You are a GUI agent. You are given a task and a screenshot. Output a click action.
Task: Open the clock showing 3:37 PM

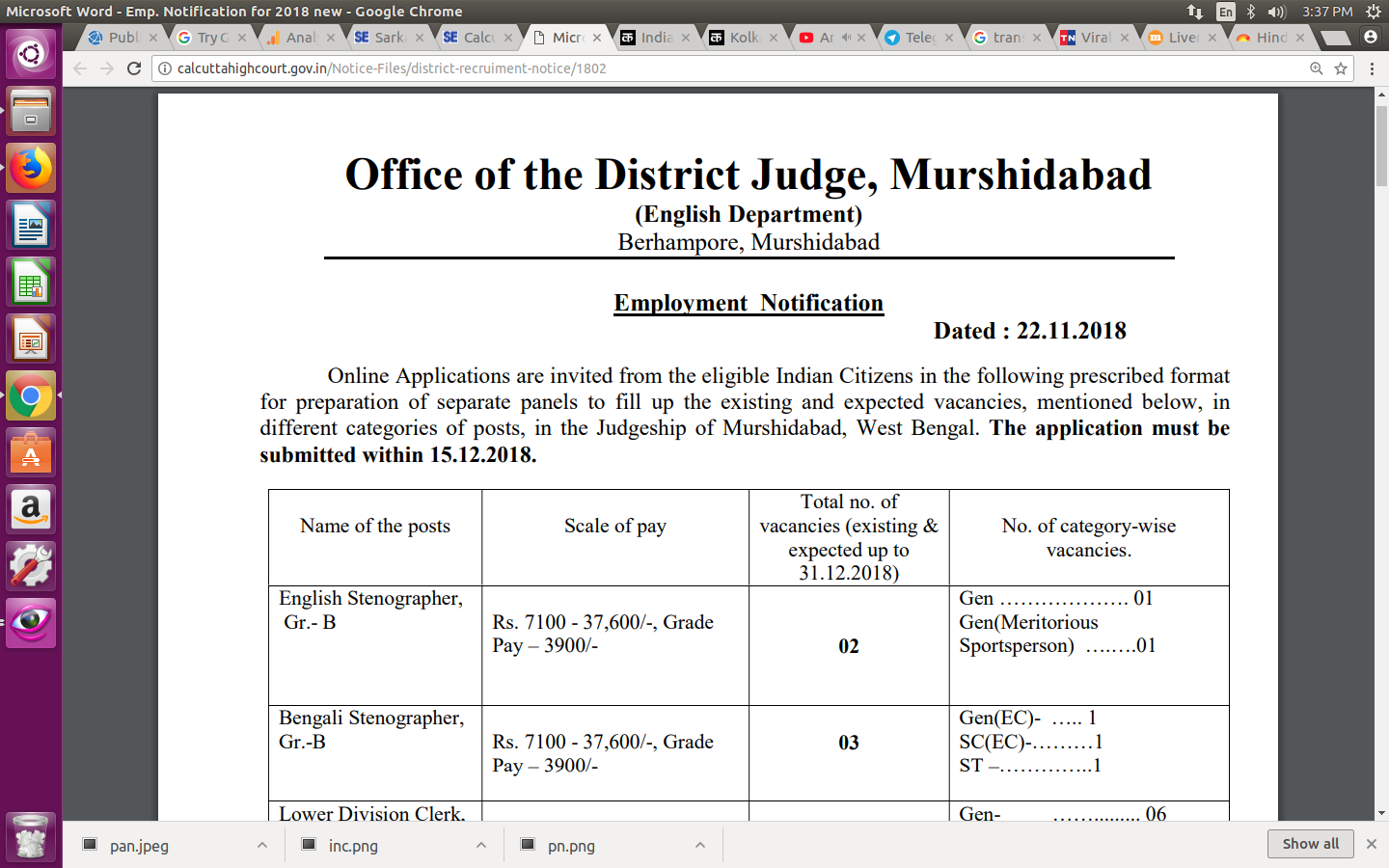[x=1327, y=12]
